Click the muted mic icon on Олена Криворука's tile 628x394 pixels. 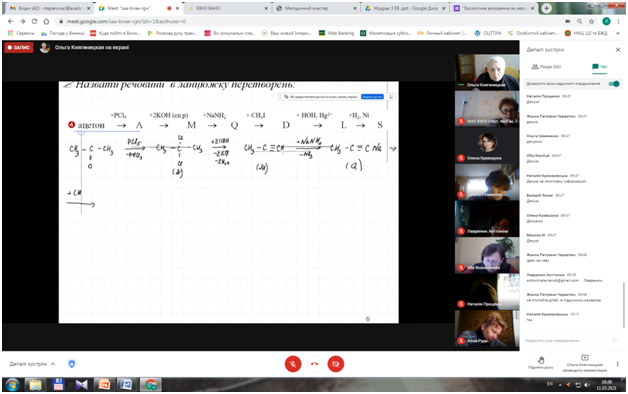461,158
